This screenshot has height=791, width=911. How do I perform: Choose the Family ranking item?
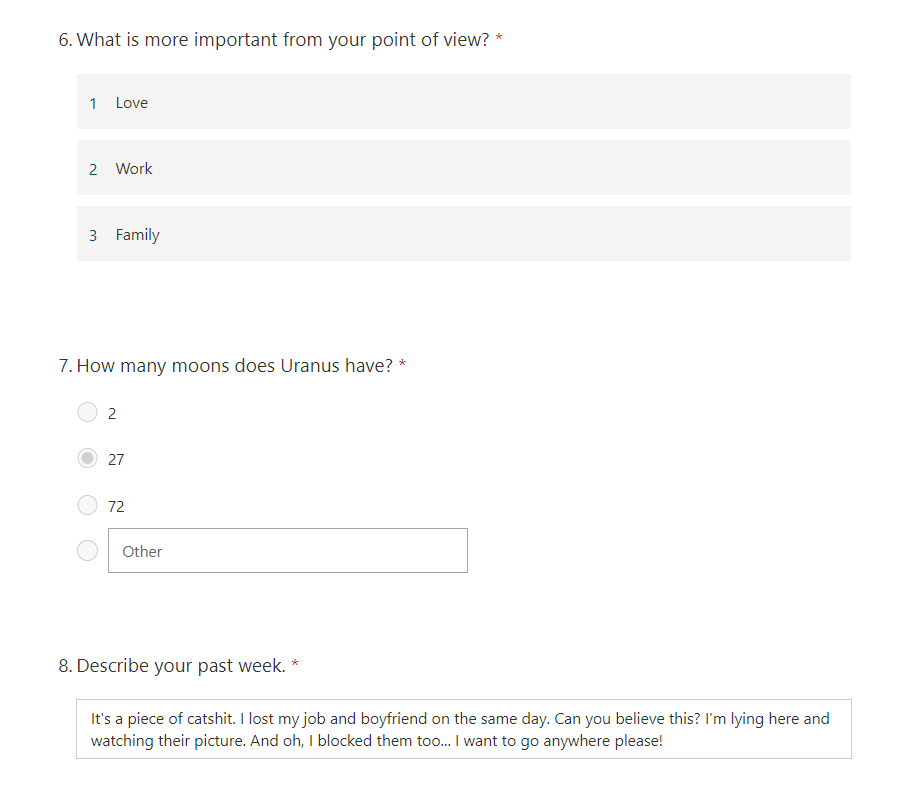[463, 234]
